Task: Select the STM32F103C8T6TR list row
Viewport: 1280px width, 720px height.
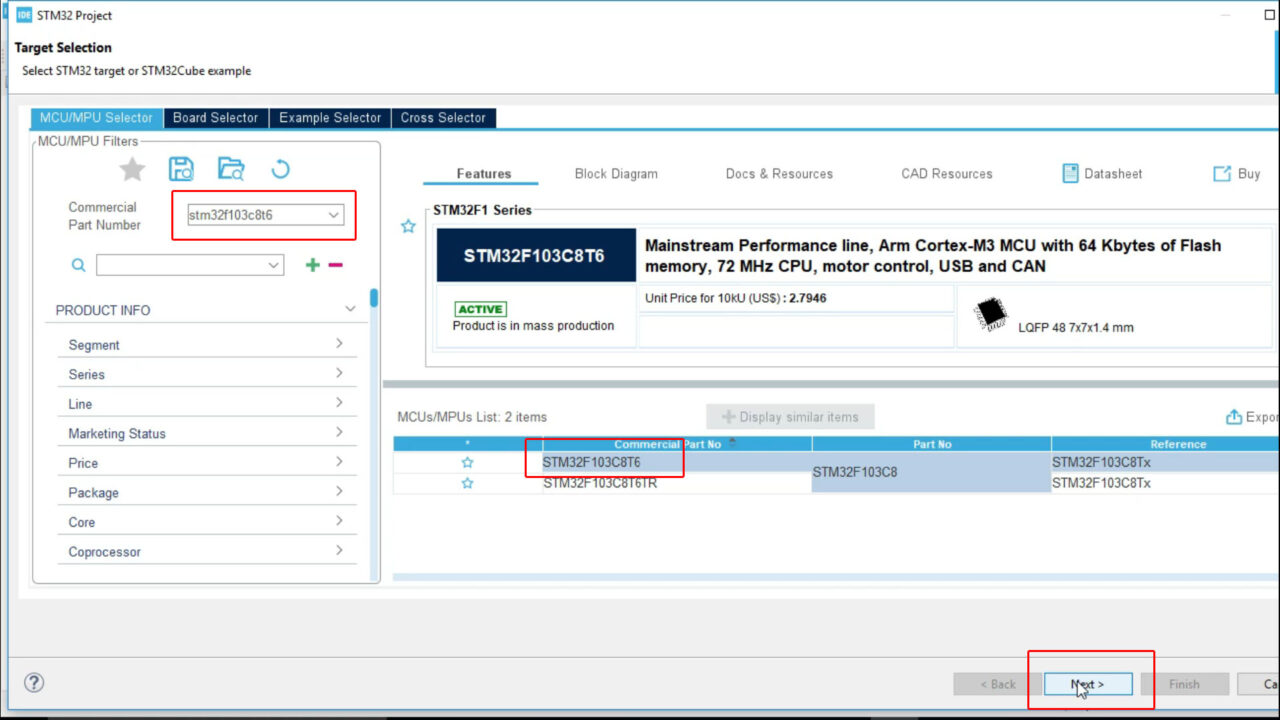Action: click(836, 483)
